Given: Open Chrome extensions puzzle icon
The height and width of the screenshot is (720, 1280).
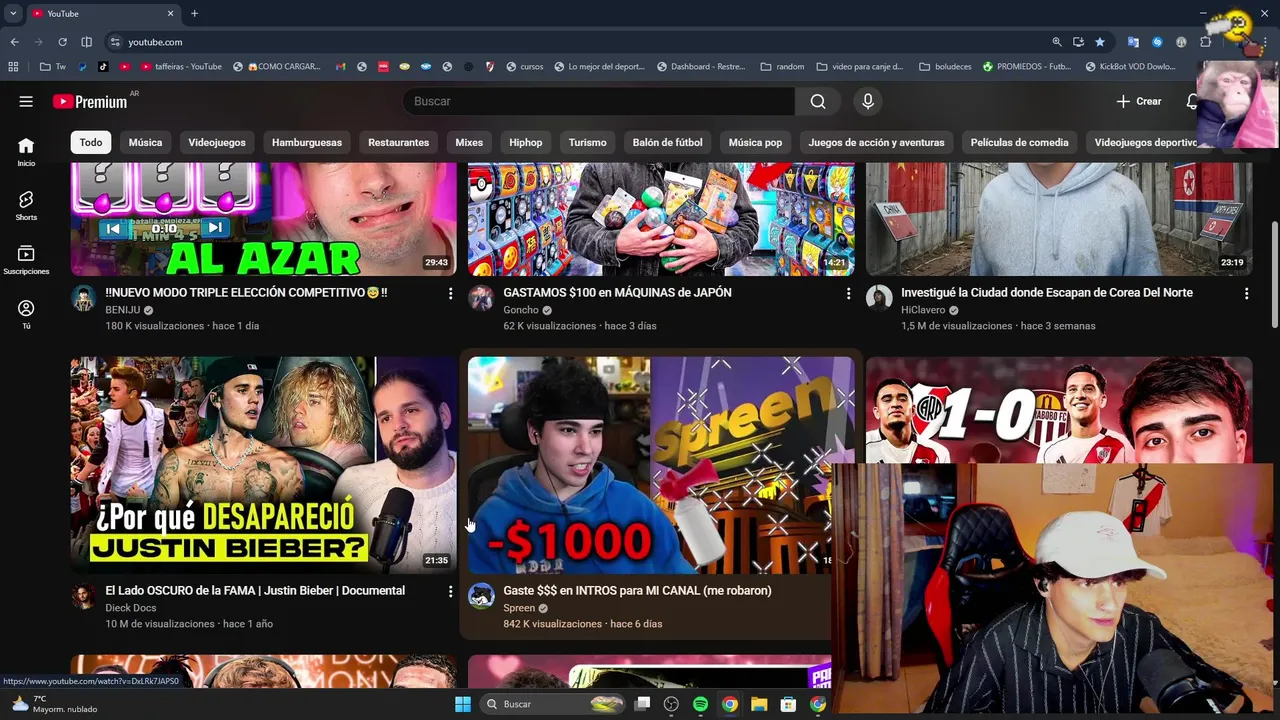Looking at the screenshot, I should click(1206, 42).
